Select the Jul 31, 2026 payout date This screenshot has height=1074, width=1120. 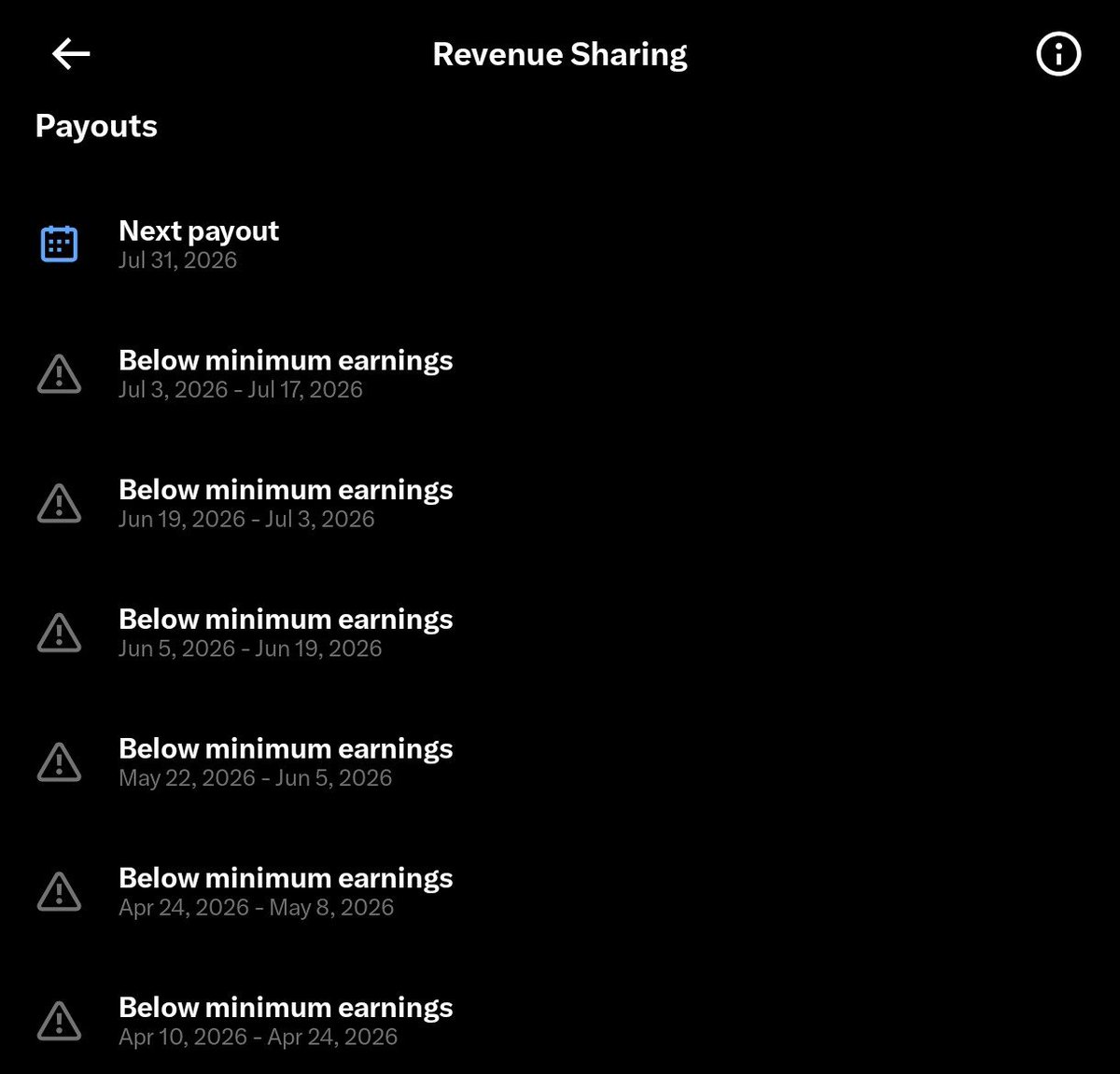click(x=177, y=260)
